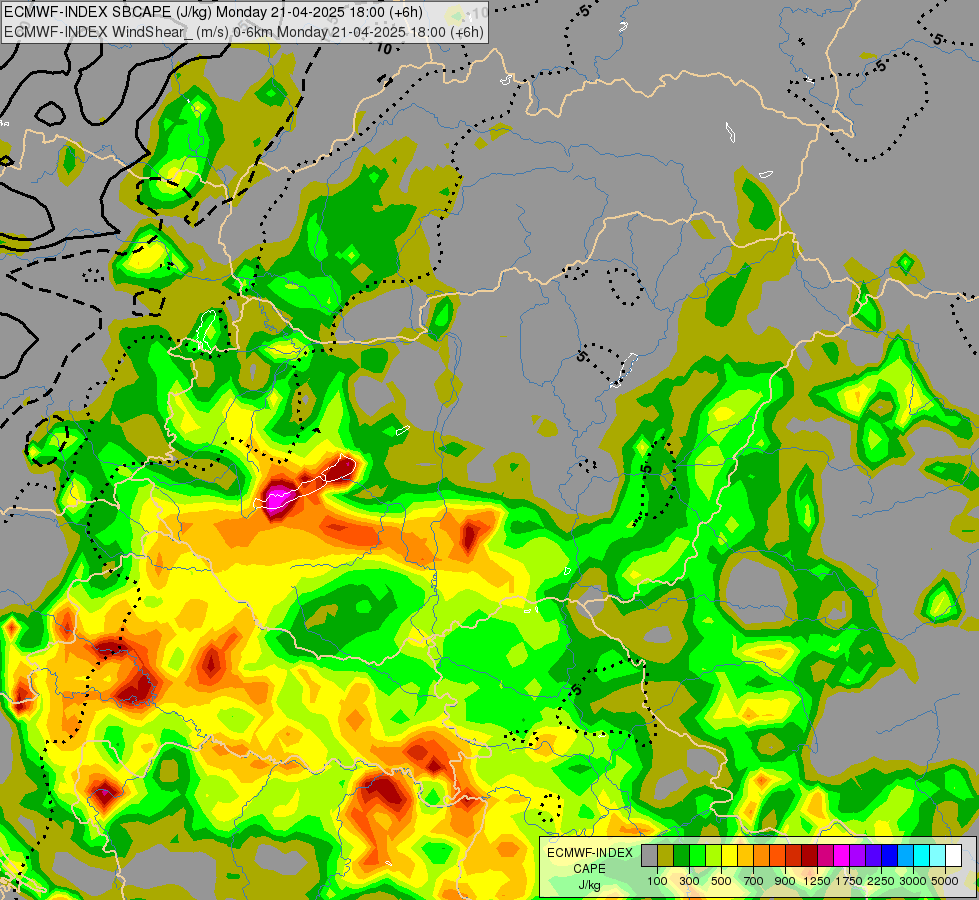
Task: Click the 5000 legend value
Action: click(945, 881)
